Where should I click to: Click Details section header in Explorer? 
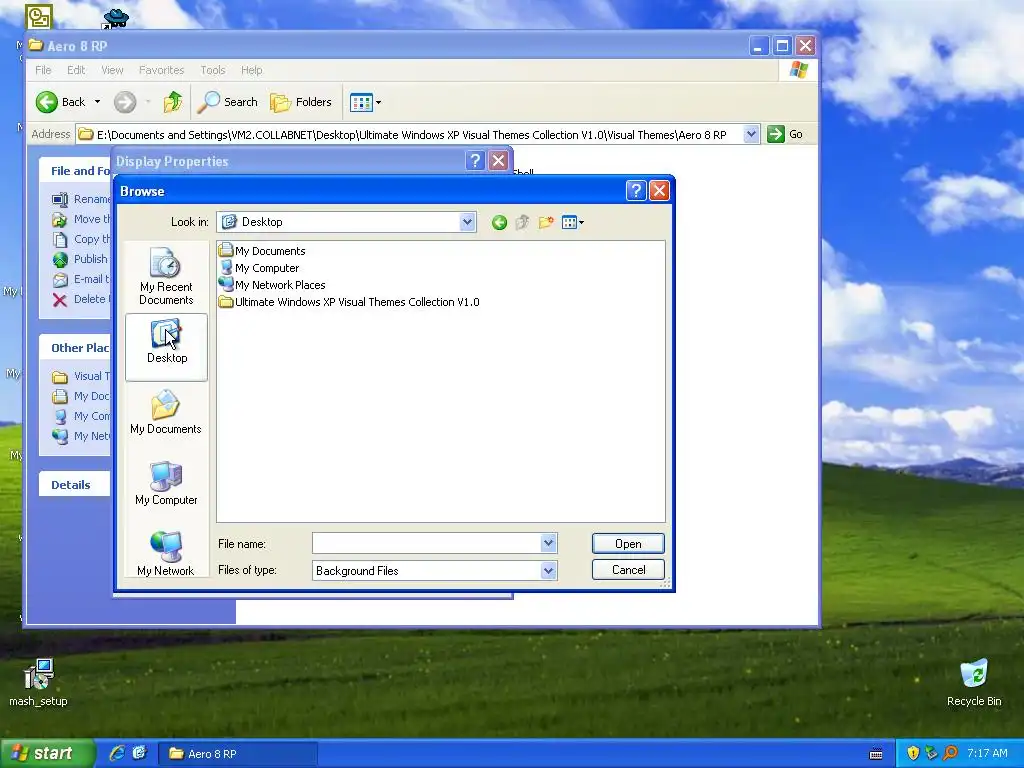point(71,485)
